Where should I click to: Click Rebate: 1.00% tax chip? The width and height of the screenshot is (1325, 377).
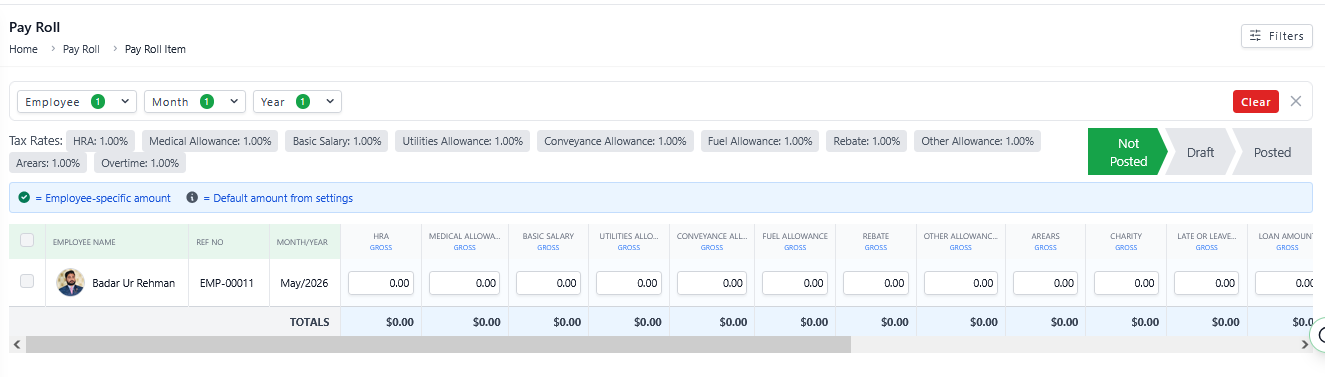pos(867,141)
